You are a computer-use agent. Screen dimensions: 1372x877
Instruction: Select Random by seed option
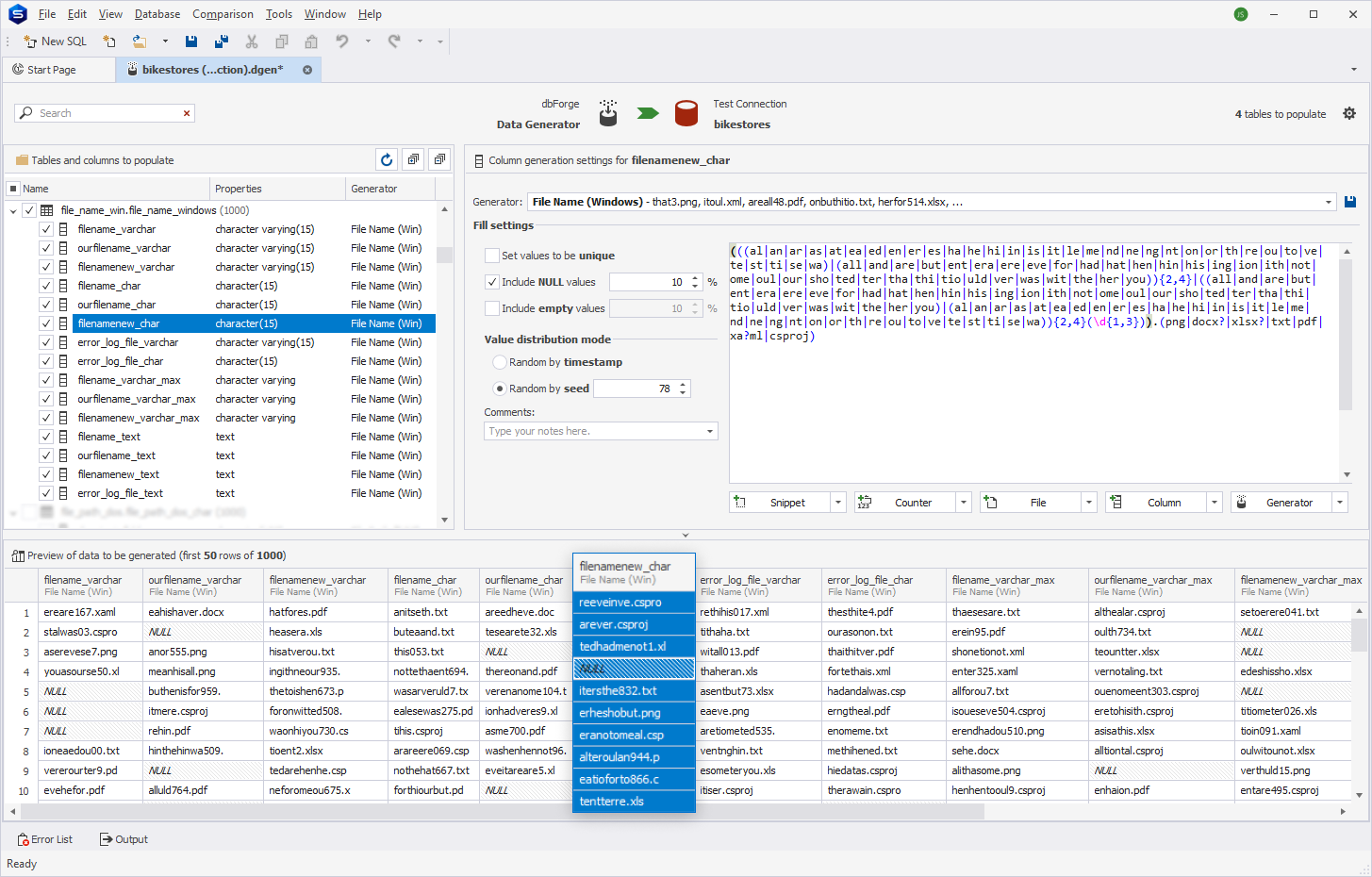500,389
